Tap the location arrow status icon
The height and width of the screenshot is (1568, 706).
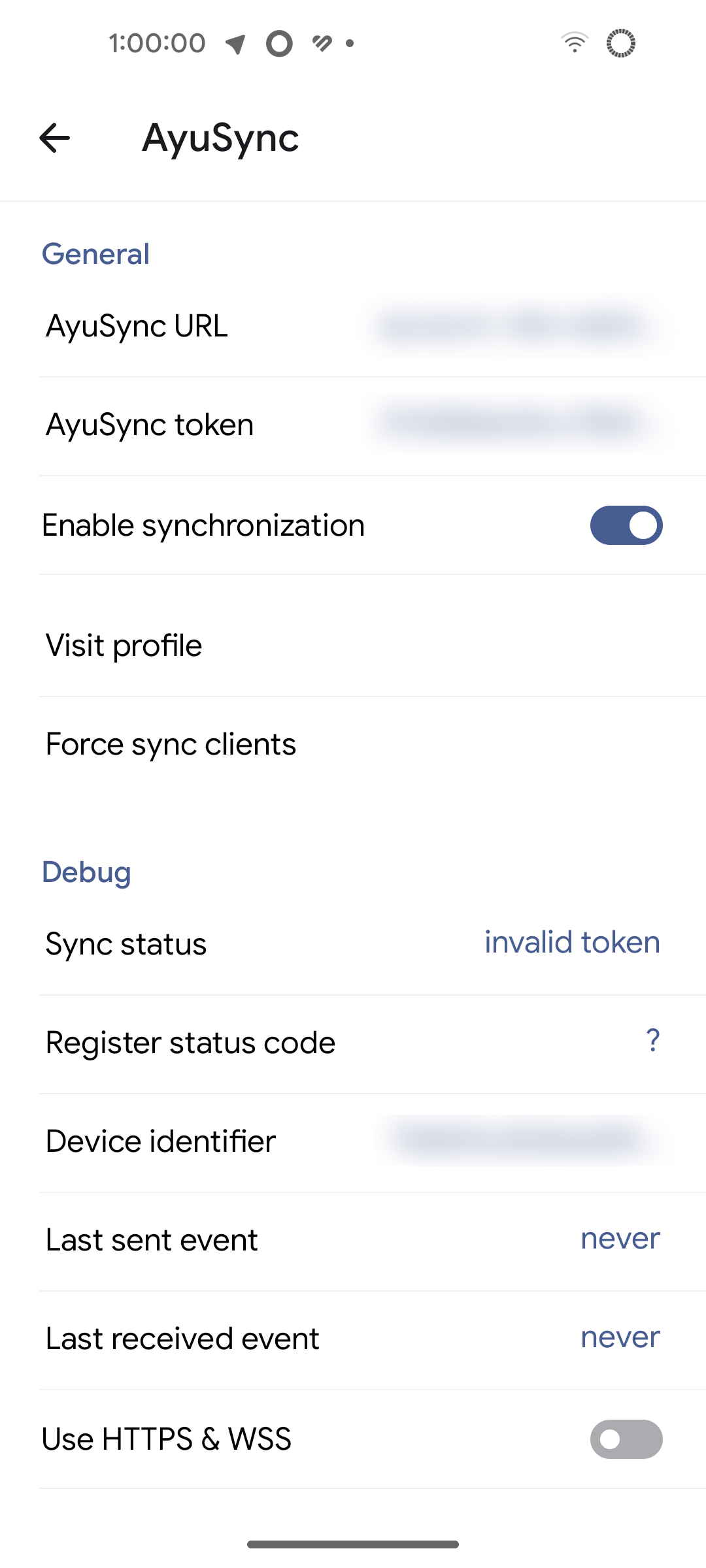[236, 44]
